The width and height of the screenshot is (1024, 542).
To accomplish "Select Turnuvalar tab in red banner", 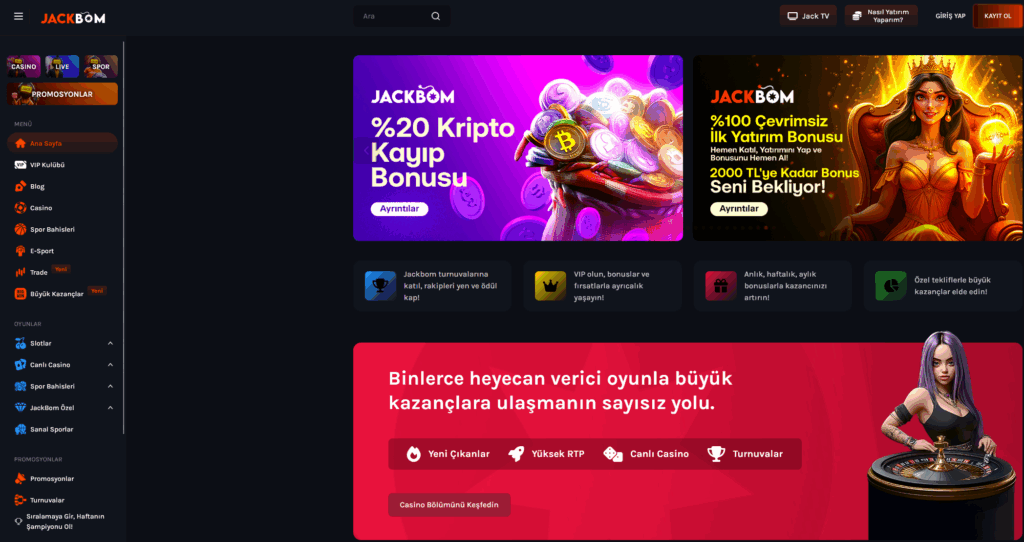I will (745, 454).
